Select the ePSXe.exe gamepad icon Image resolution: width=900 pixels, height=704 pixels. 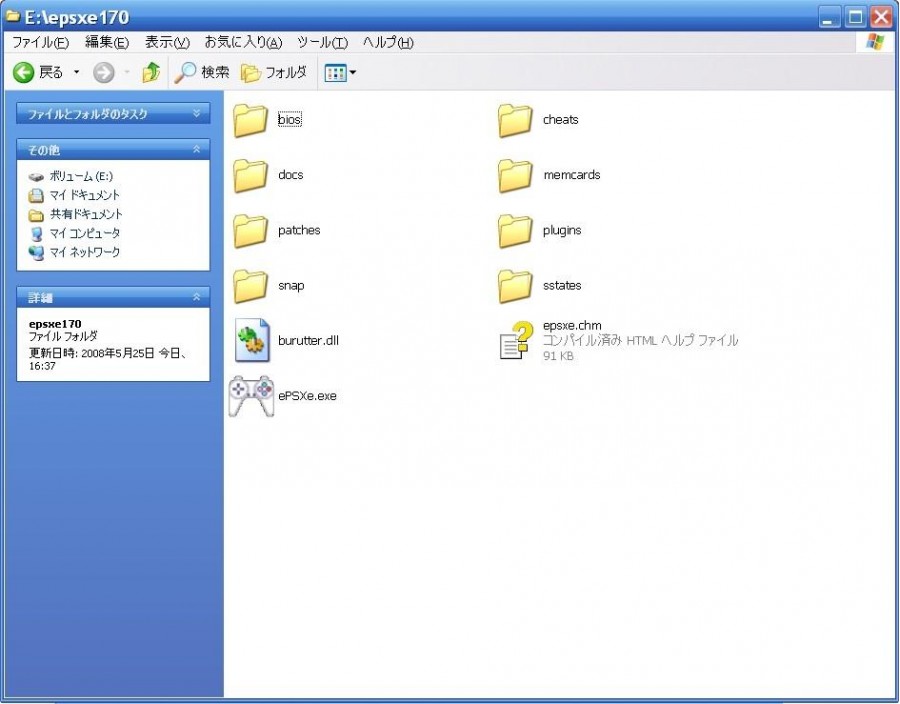pyautogui.click(x=251, y=396)
